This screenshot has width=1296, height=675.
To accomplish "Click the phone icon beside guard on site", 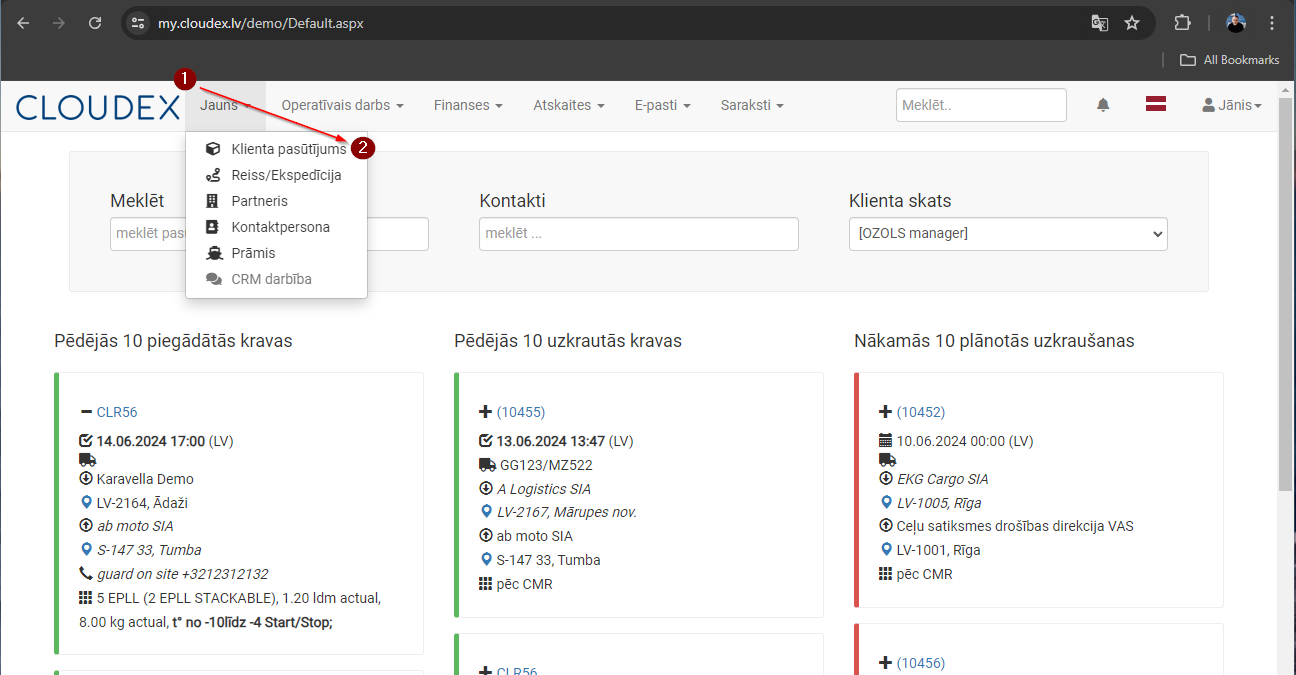I will point(86,574).
